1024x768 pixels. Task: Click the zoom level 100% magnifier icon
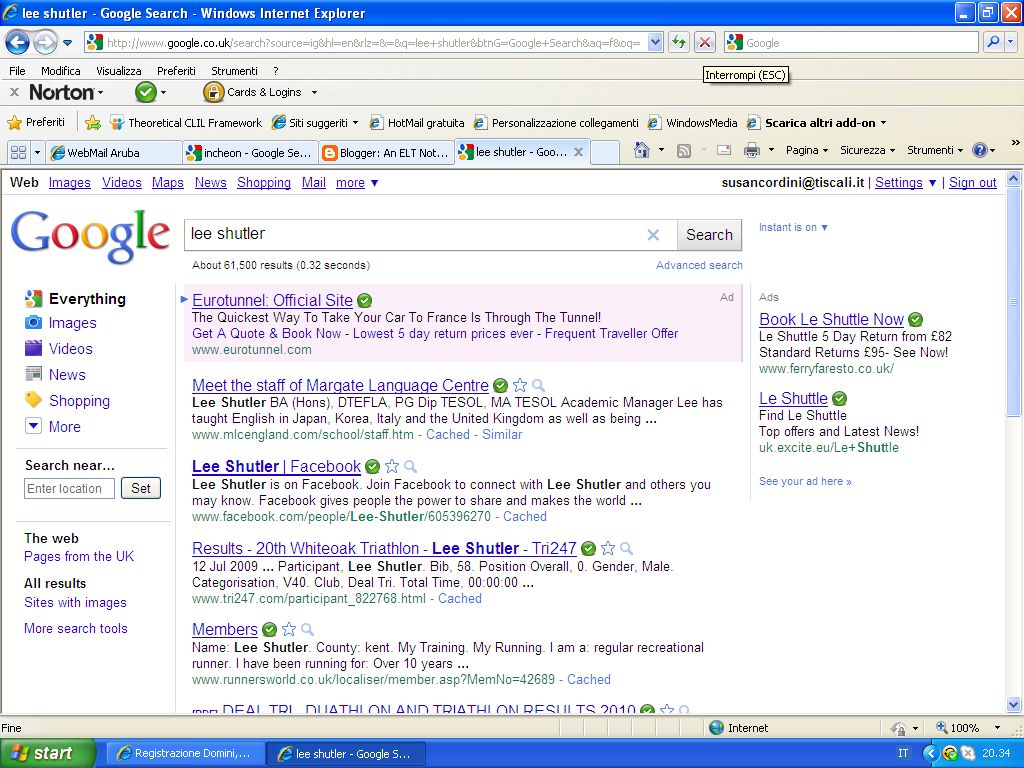pos(942,727)
